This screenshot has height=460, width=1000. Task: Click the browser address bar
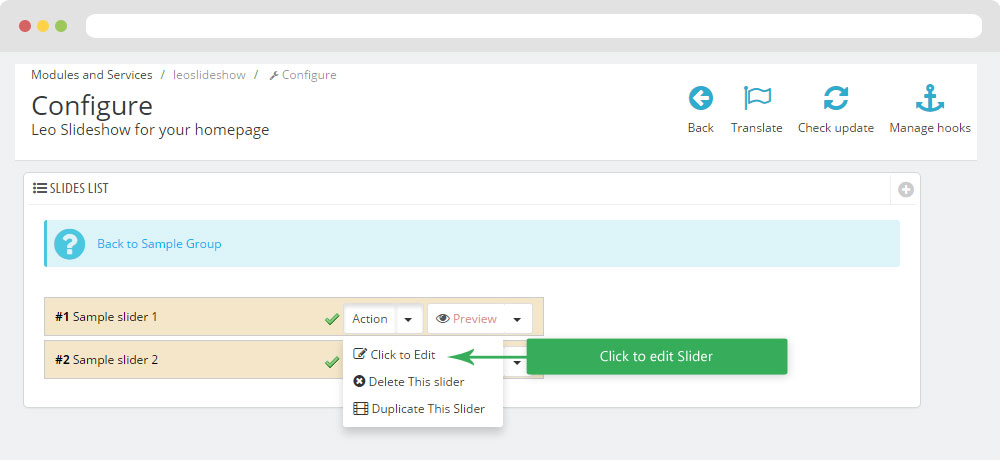pyautogui.click(x=535, y=26)
